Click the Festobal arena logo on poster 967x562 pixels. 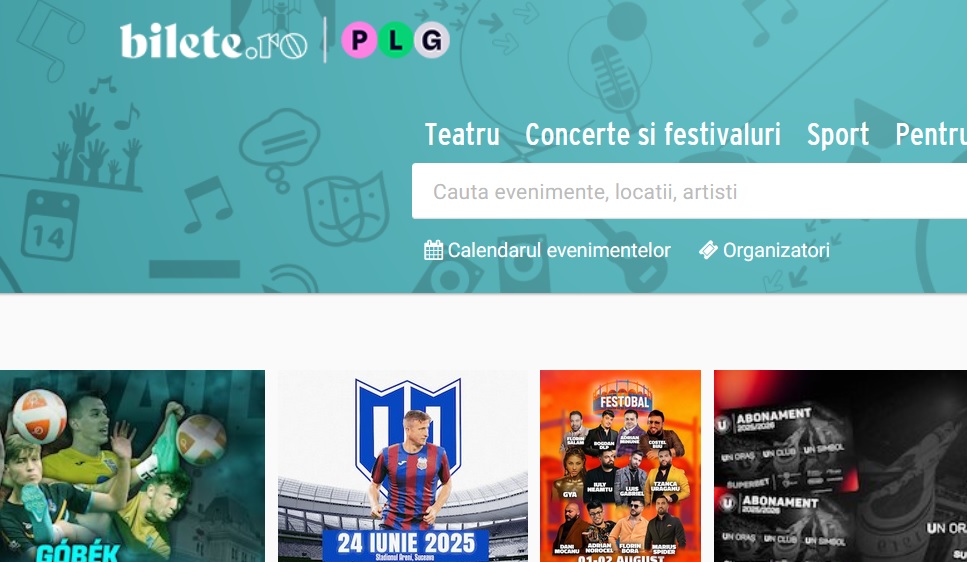(623, 397)
